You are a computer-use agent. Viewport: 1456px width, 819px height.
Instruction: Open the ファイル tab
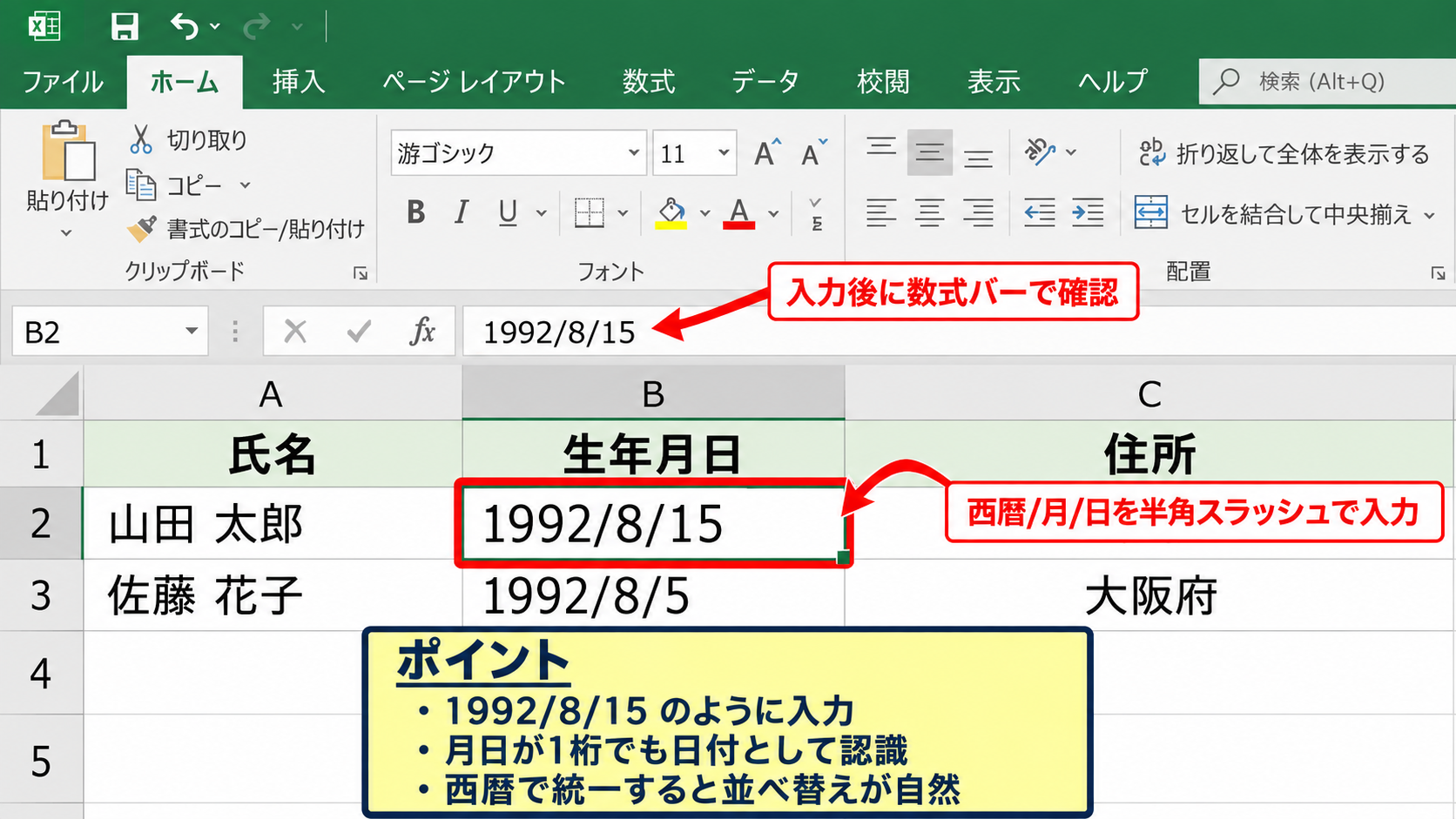(x=63, y=82)
